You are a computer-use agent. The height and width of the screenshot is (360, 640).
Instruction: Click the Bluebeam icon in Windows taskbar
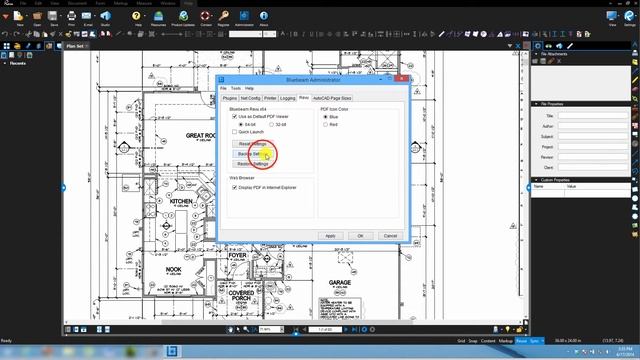(172, 351)
